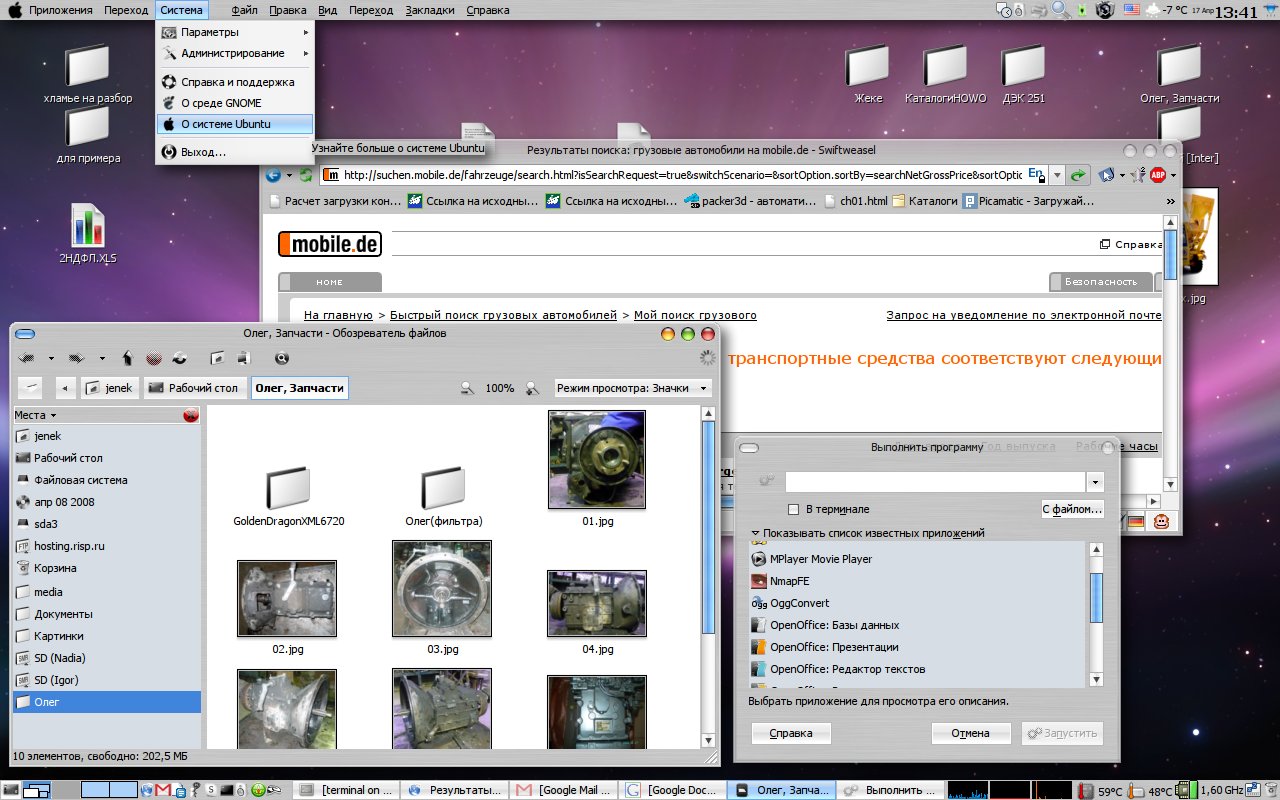Image resolution: width=1280 pixels, height=800 pixels.
Task: Click the Adblock Plus ABP icon in the browser
Action: tap(1158, 175)
